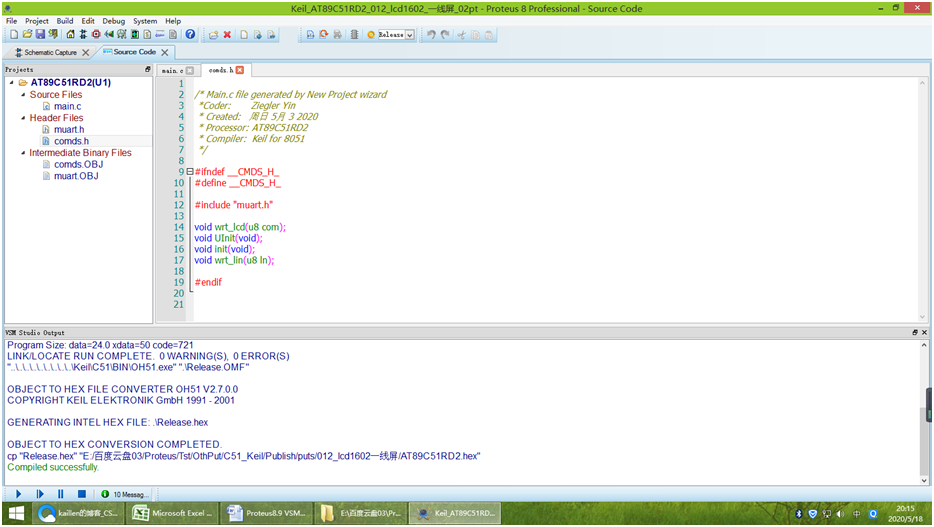934x527 pixels.
Task: Click the add firmware project folder icon
Action: [213, 35]
